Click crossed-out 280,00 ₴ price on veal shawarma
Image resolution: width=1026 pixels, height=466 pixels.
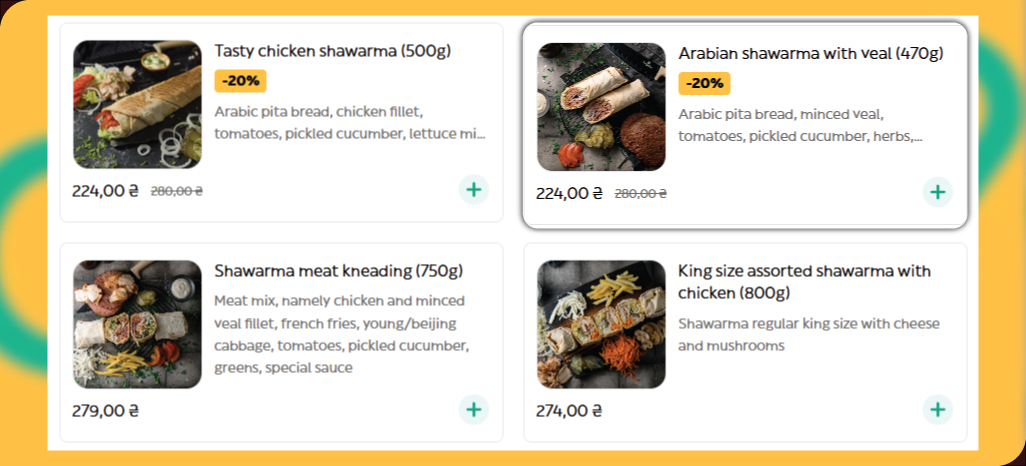click(640, 194)
